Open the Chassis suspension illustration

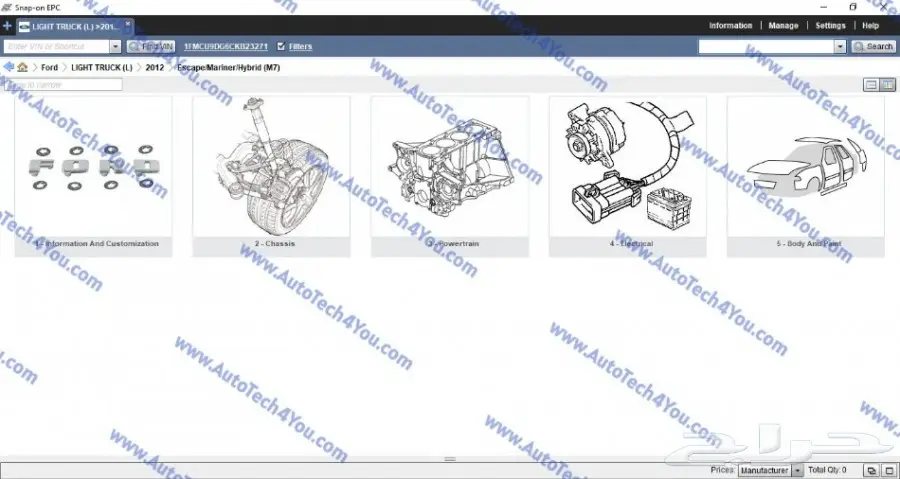click(x=271, y=167)
